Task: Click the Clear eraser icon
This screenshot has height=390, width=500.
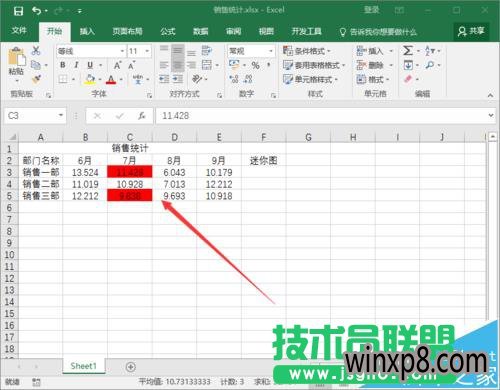Action: 408,79
